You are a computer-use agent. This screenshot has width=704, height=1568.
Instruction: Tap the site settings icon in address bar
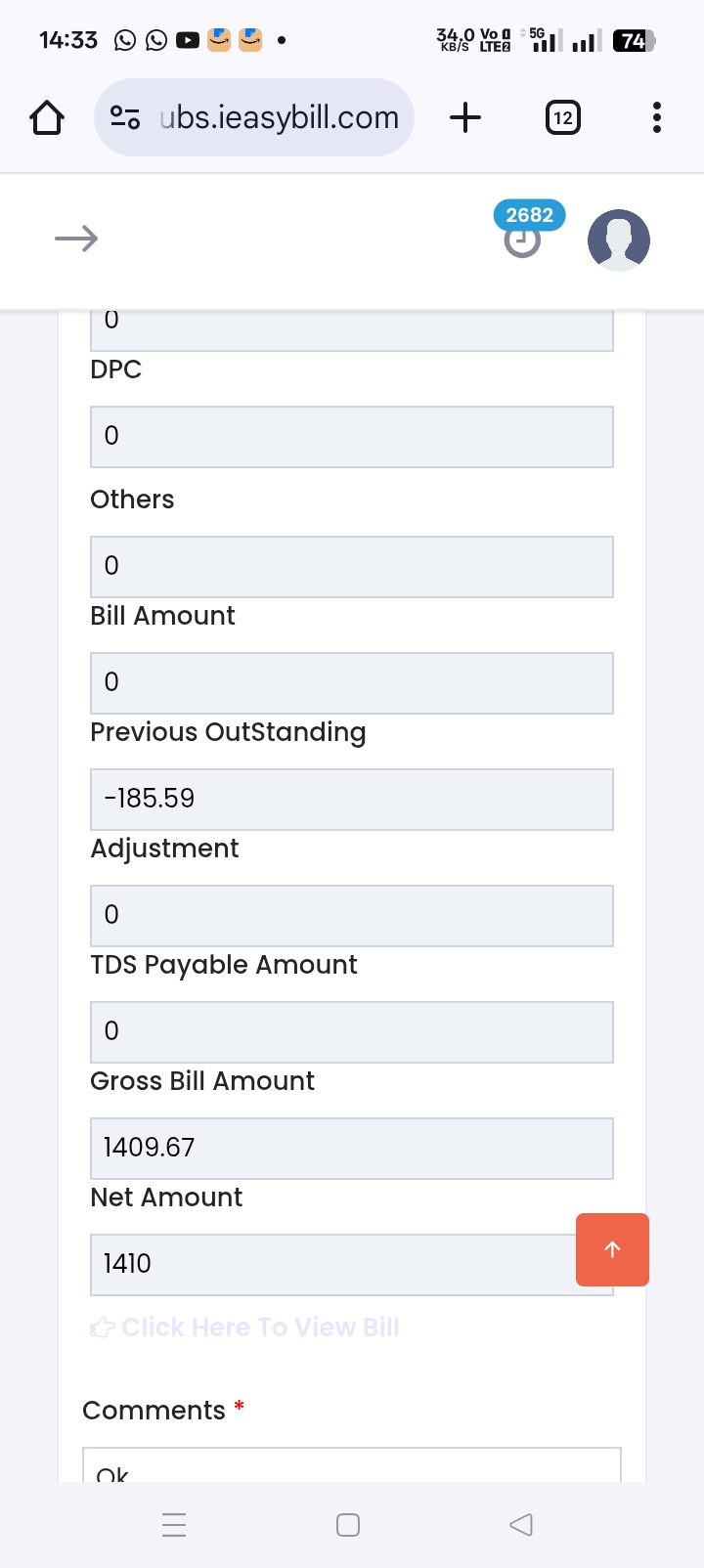(x=125, y=118)
